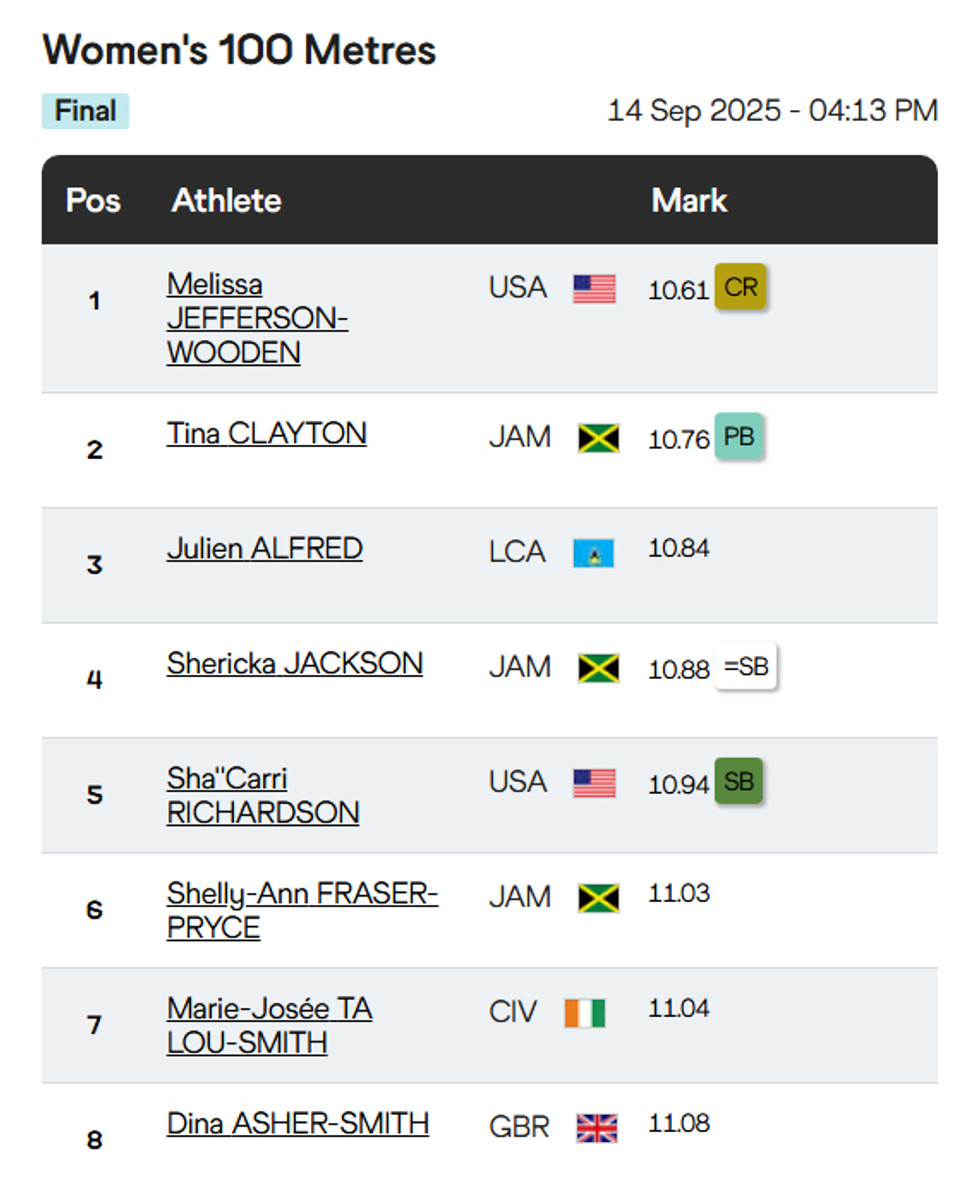Click the Final round label

click(x=85, y=111)
